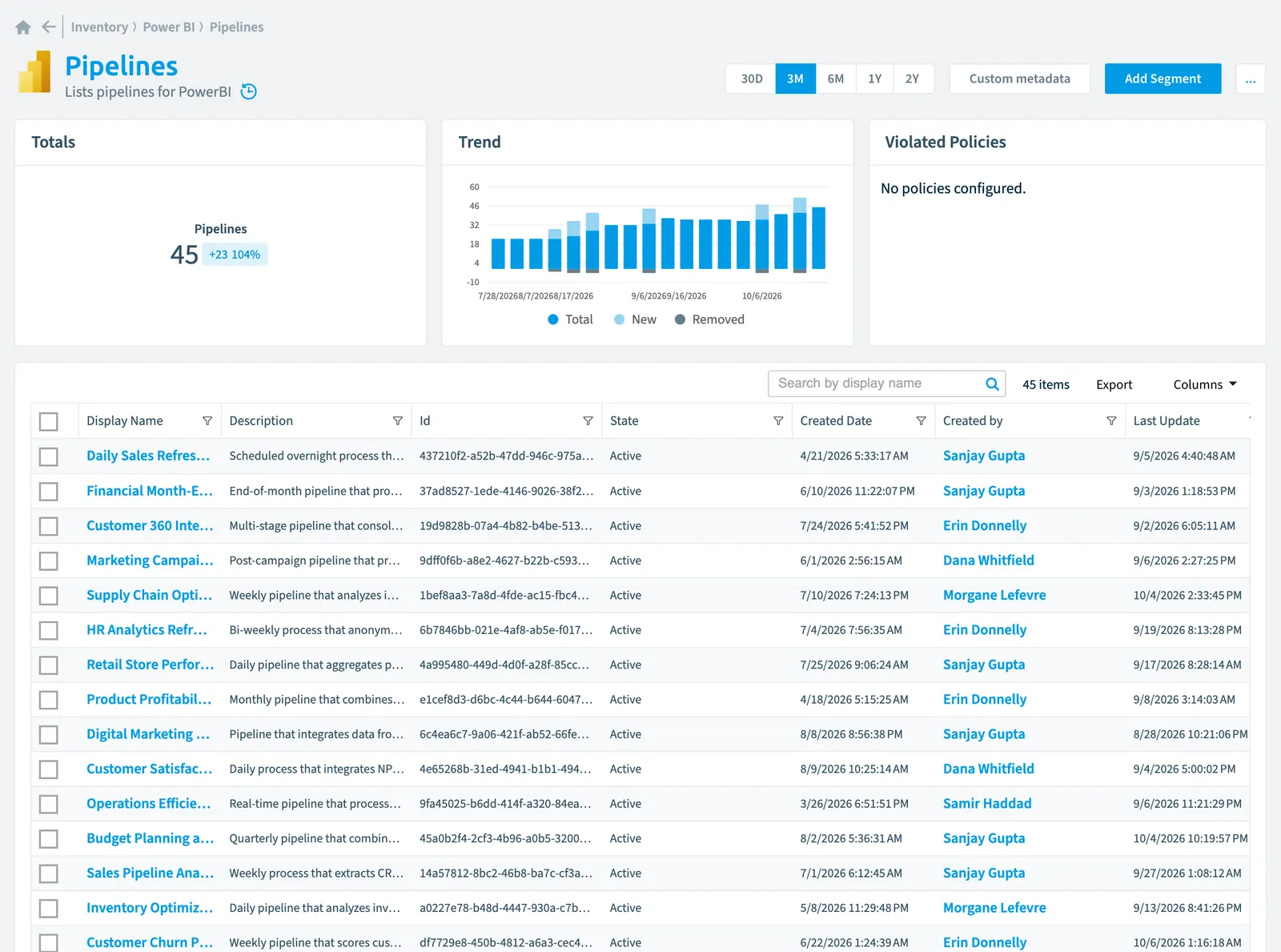Sort by Last Update column header
This screenshot has height=952, width=1281.
[1167, 421]
